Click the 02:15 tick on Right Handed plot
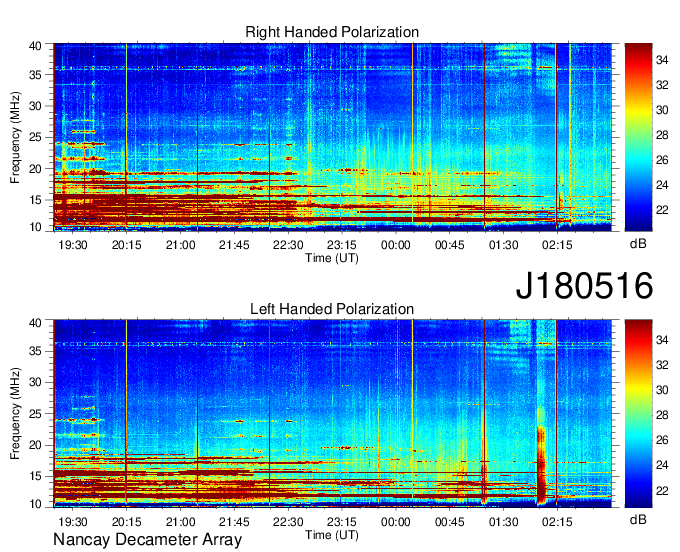 557,245
